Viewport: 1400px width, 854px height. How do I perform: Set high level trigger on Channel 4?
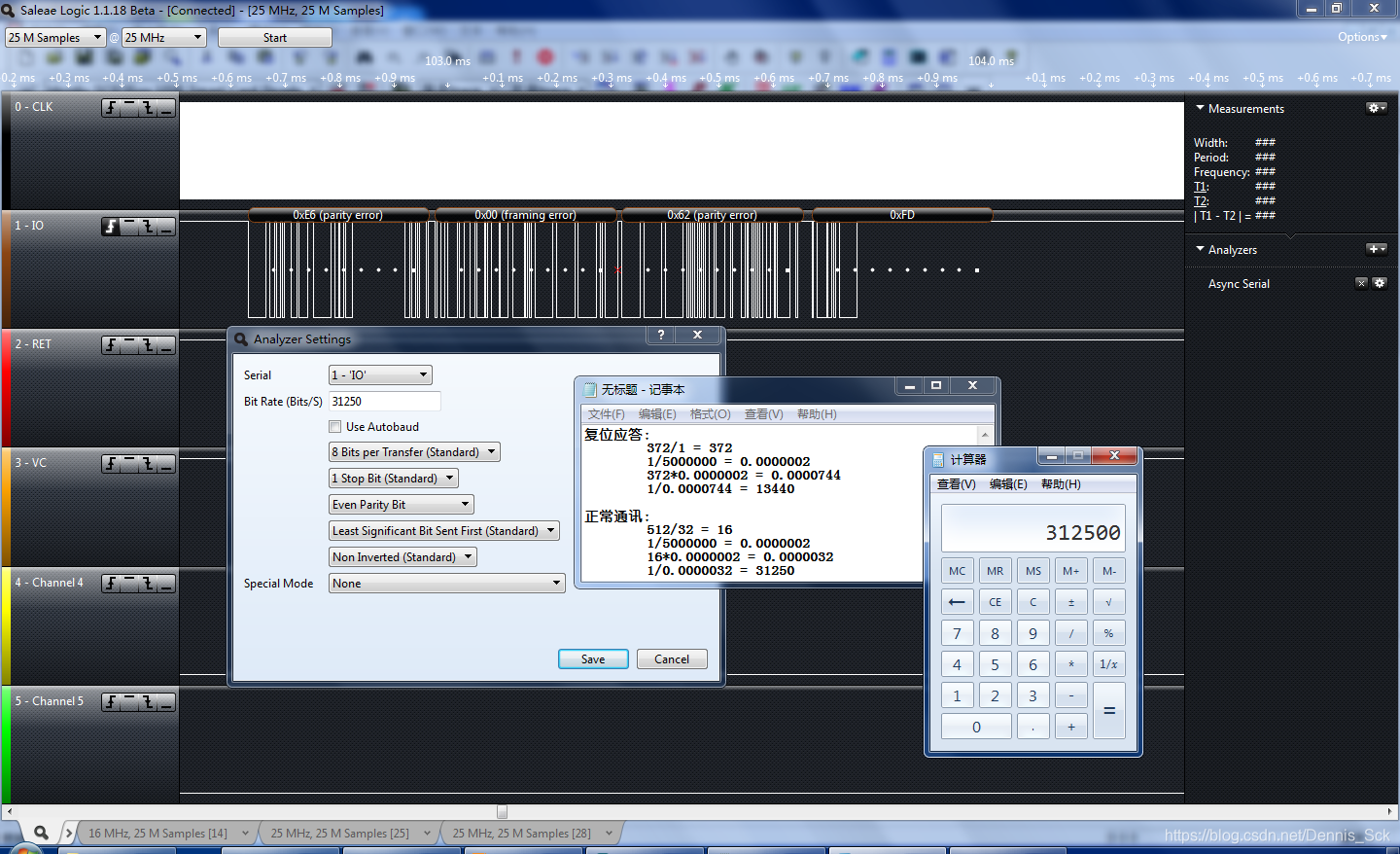[x=129, y=584]
